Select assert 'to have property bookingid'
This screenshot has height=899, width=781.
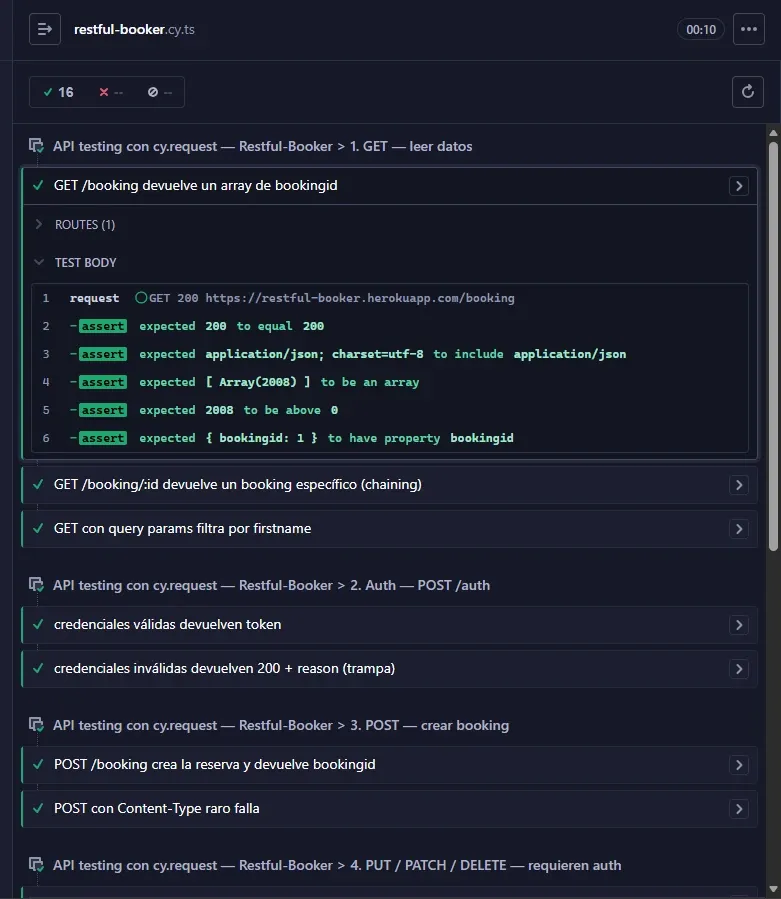pyautogui.click(x=390, y=438)
